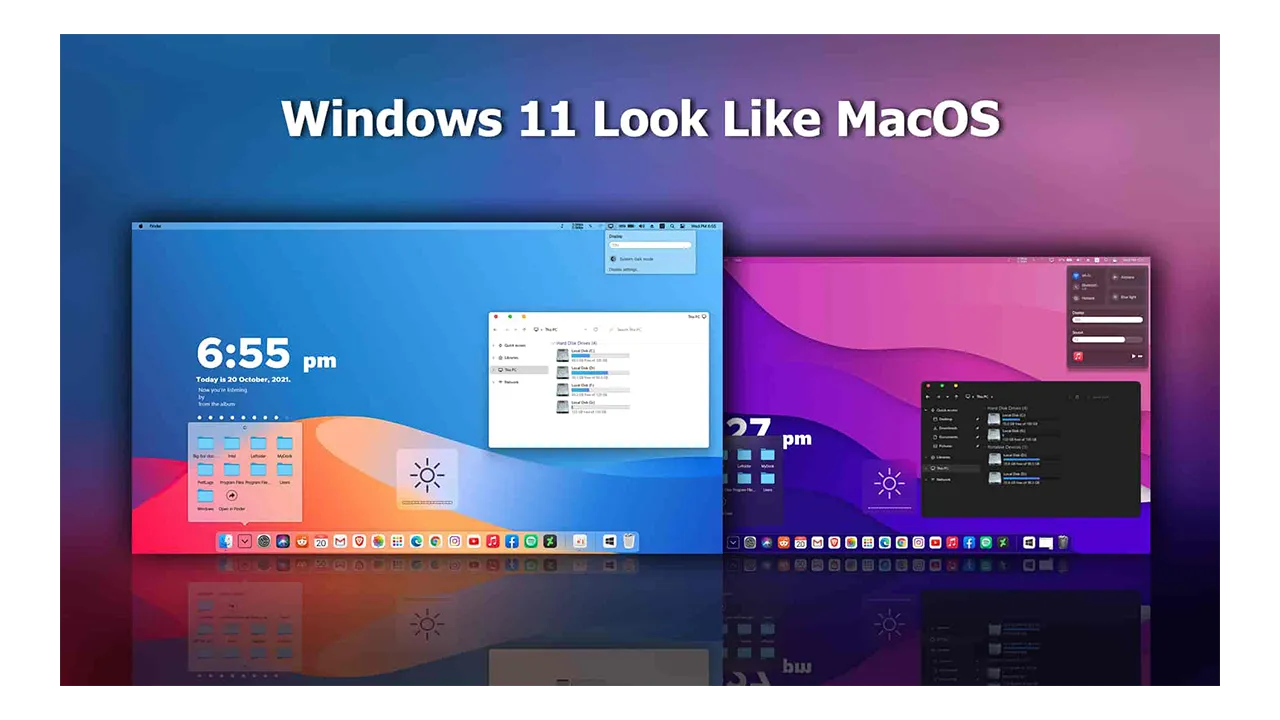Toggle Wi-Fi in dark control center

coord(1083,275)
